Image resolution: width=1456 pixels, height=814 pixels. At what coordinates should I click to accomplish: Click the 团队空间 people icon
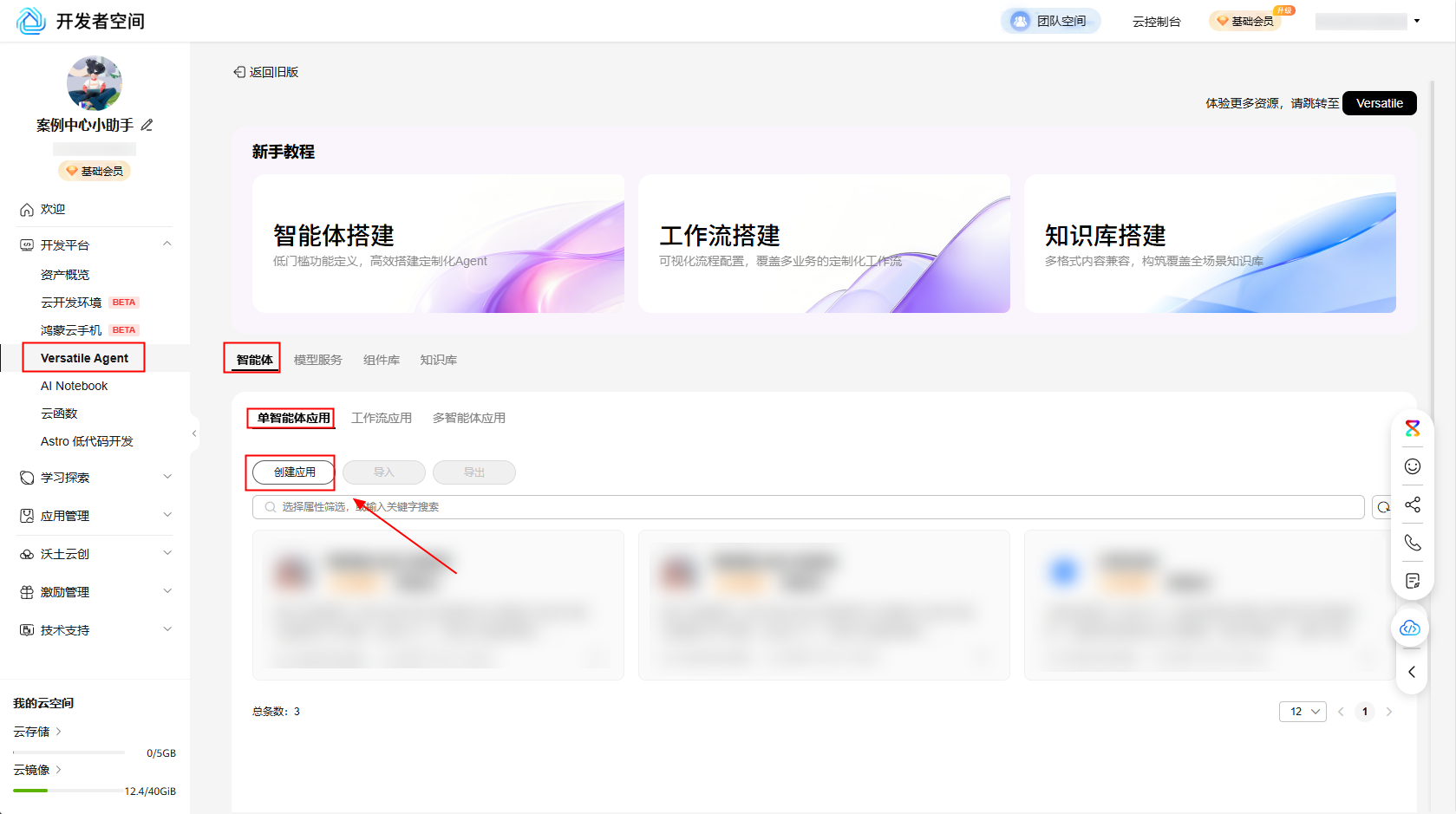coord(1021,21)
